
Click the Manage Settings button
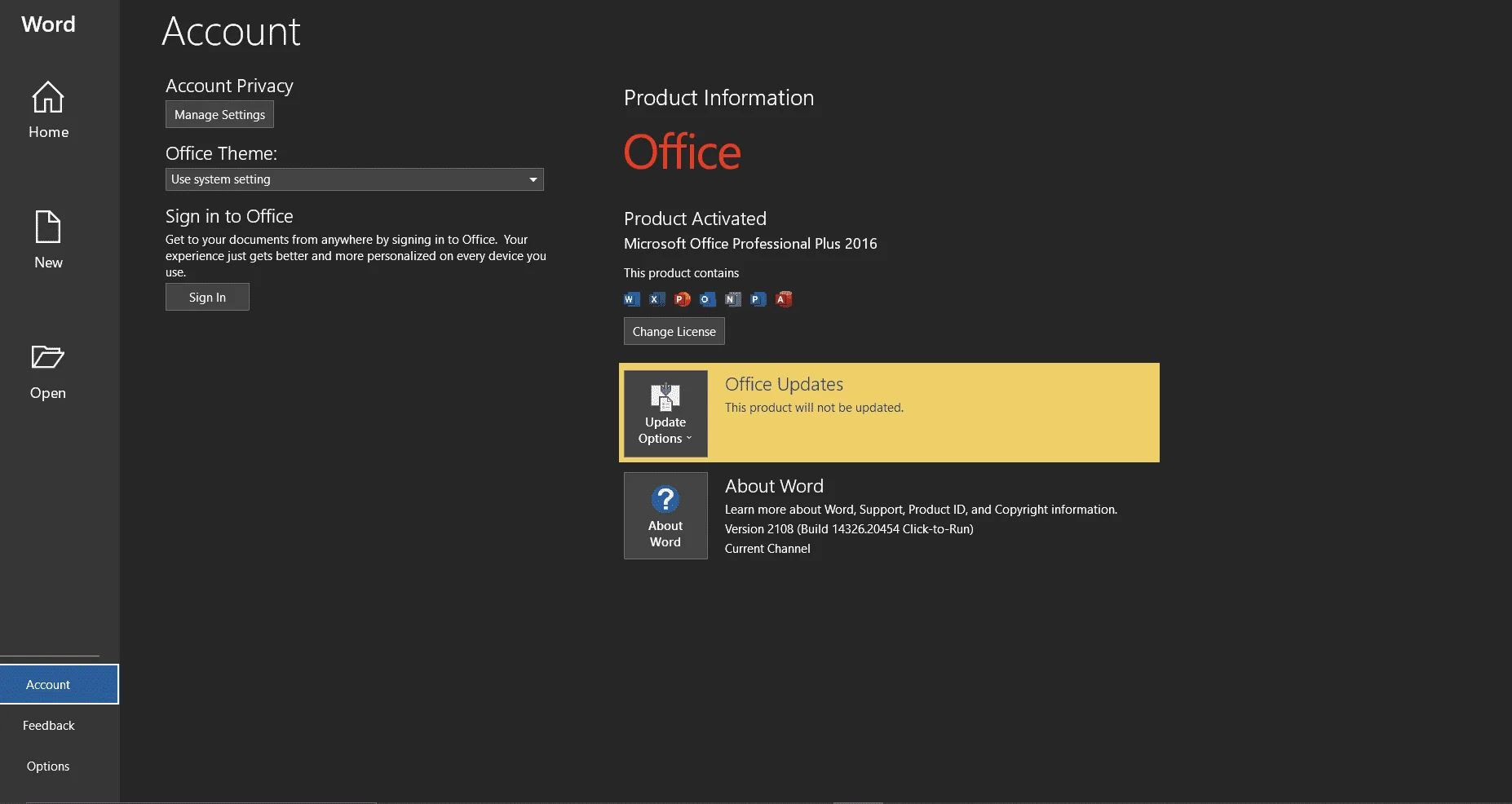click(219, 114)
